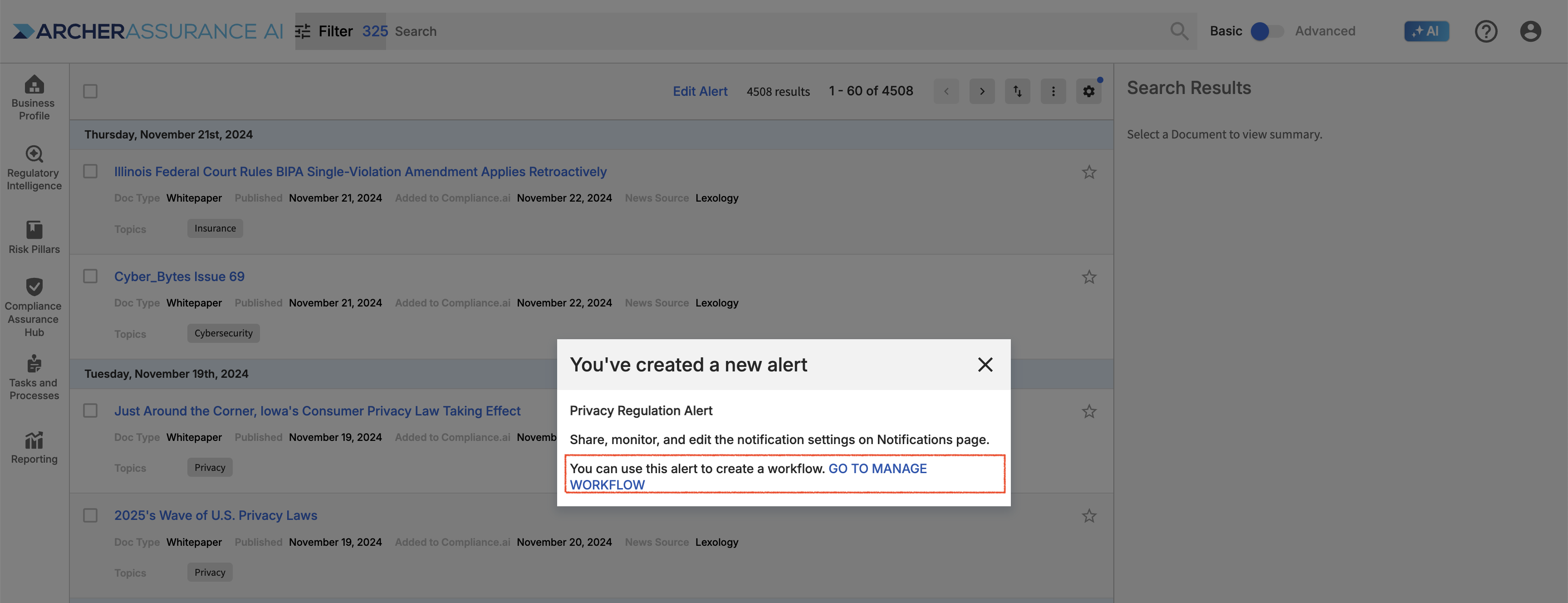Open the Compliance Assurance Hub
1568x603 pixels.
pyautogui.click(x=34, y=307)
